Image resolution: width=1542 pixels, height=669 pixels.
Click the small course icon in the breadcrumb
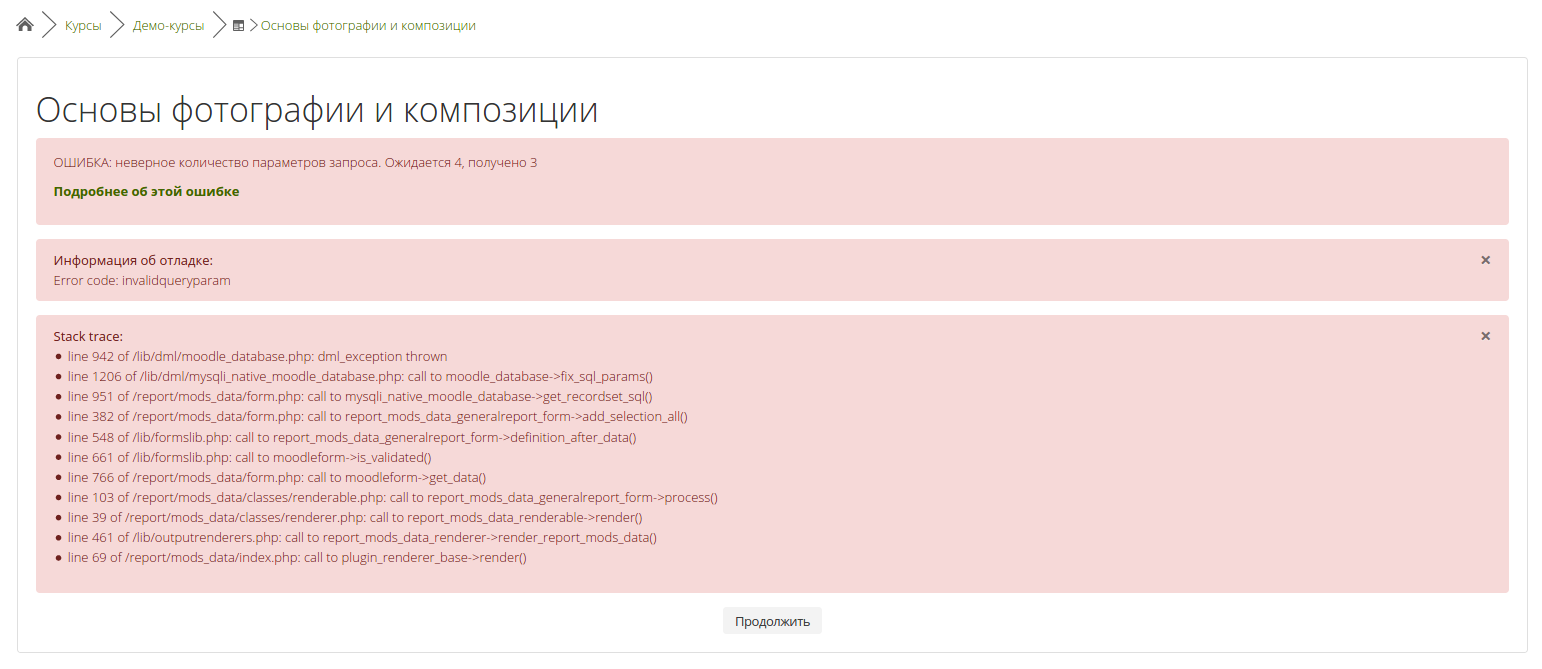pos(238,26)
